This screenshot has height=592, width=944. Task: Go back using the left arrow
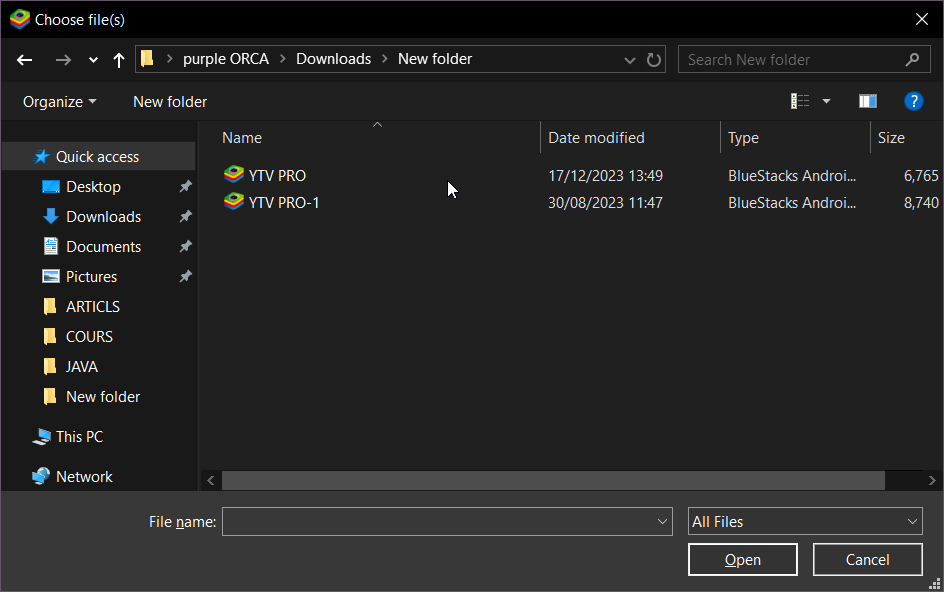[24, 60]
